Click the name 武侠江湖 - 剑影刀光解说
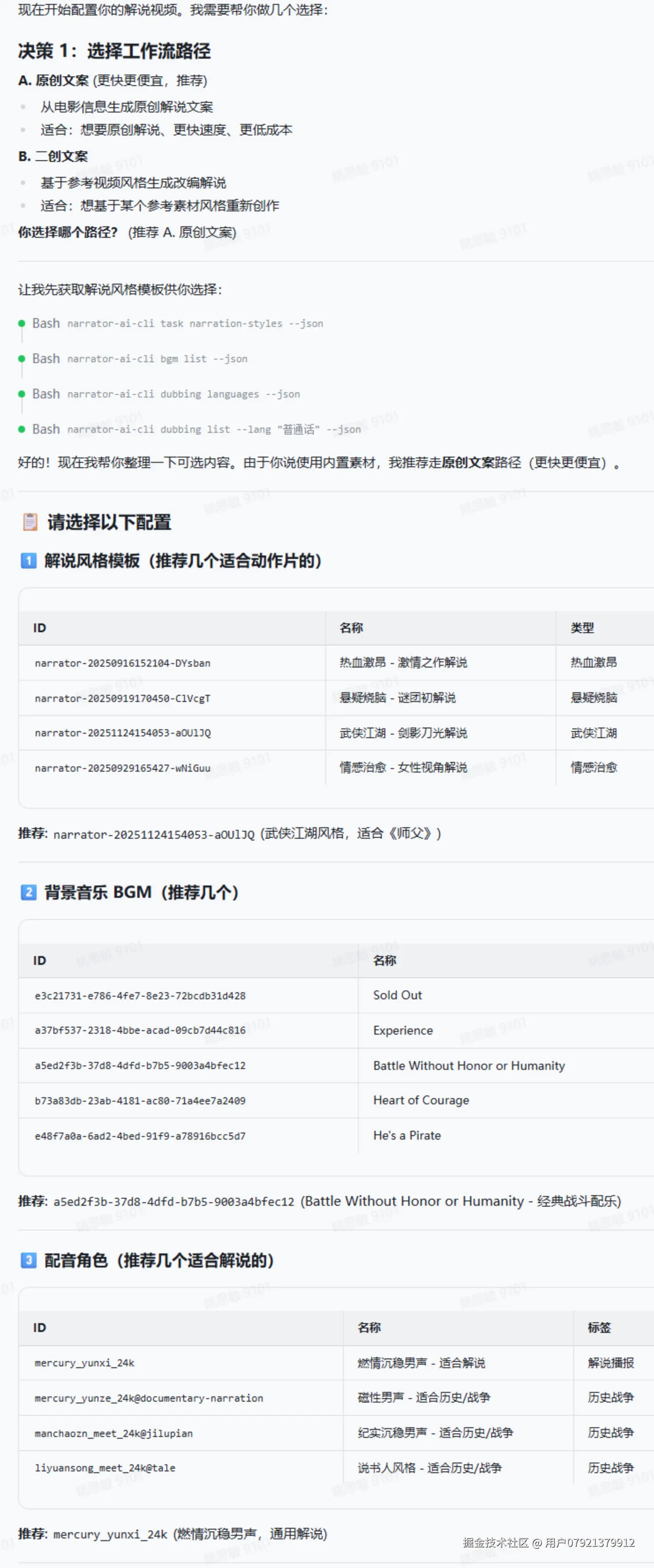654x1568 pixels. coord(403,733)
